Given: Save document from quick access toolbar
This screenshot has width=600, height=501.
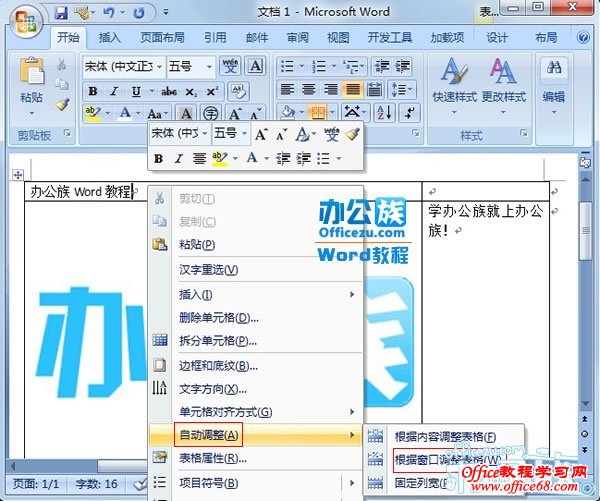Looking at the screenshot, I should pos(60,13).
